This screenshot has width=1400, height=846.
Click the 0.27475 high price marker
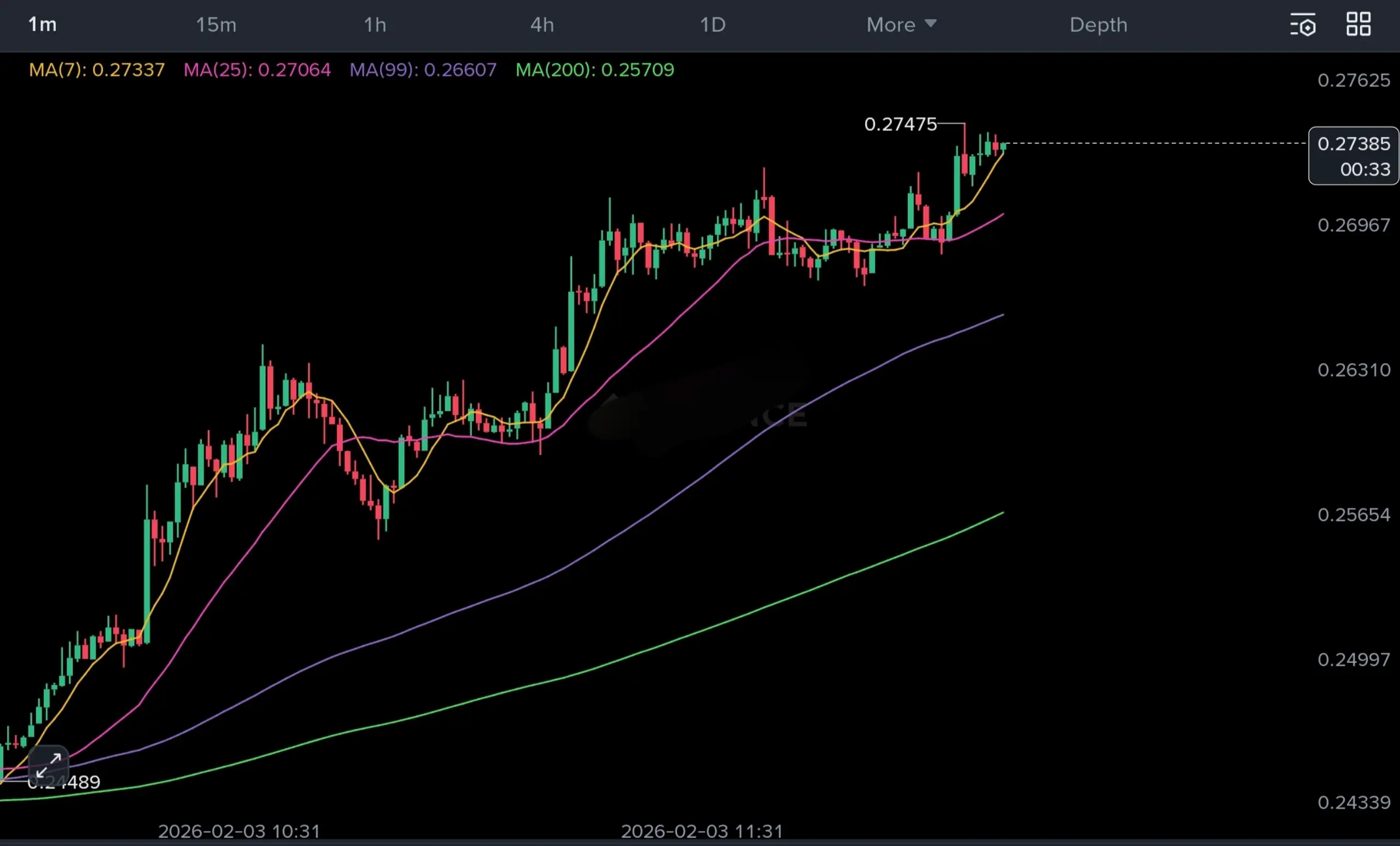(x=900, y=125)
